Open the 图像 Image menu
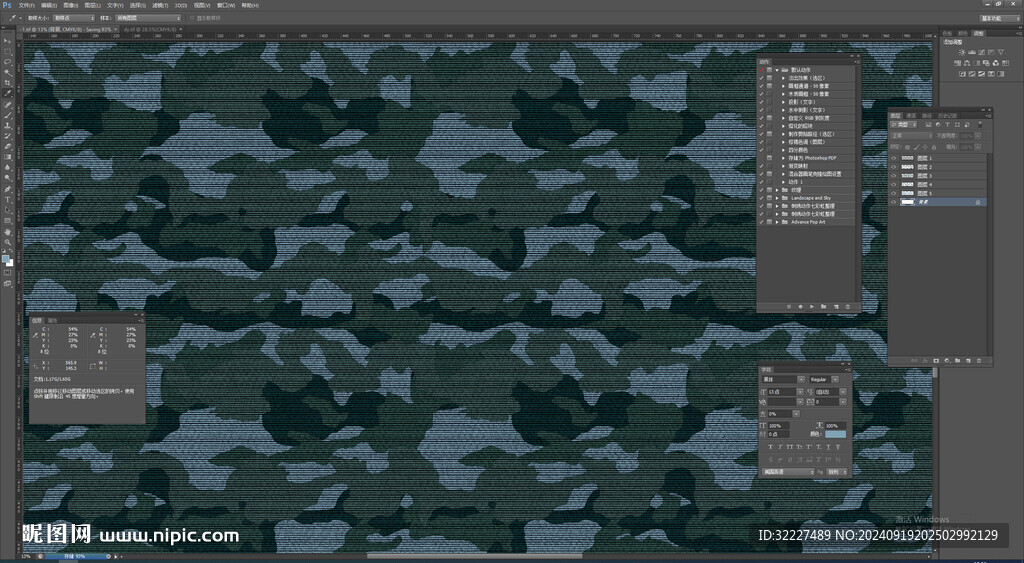The height and width of the screenshot is (563, 1024). coord(71,5)
